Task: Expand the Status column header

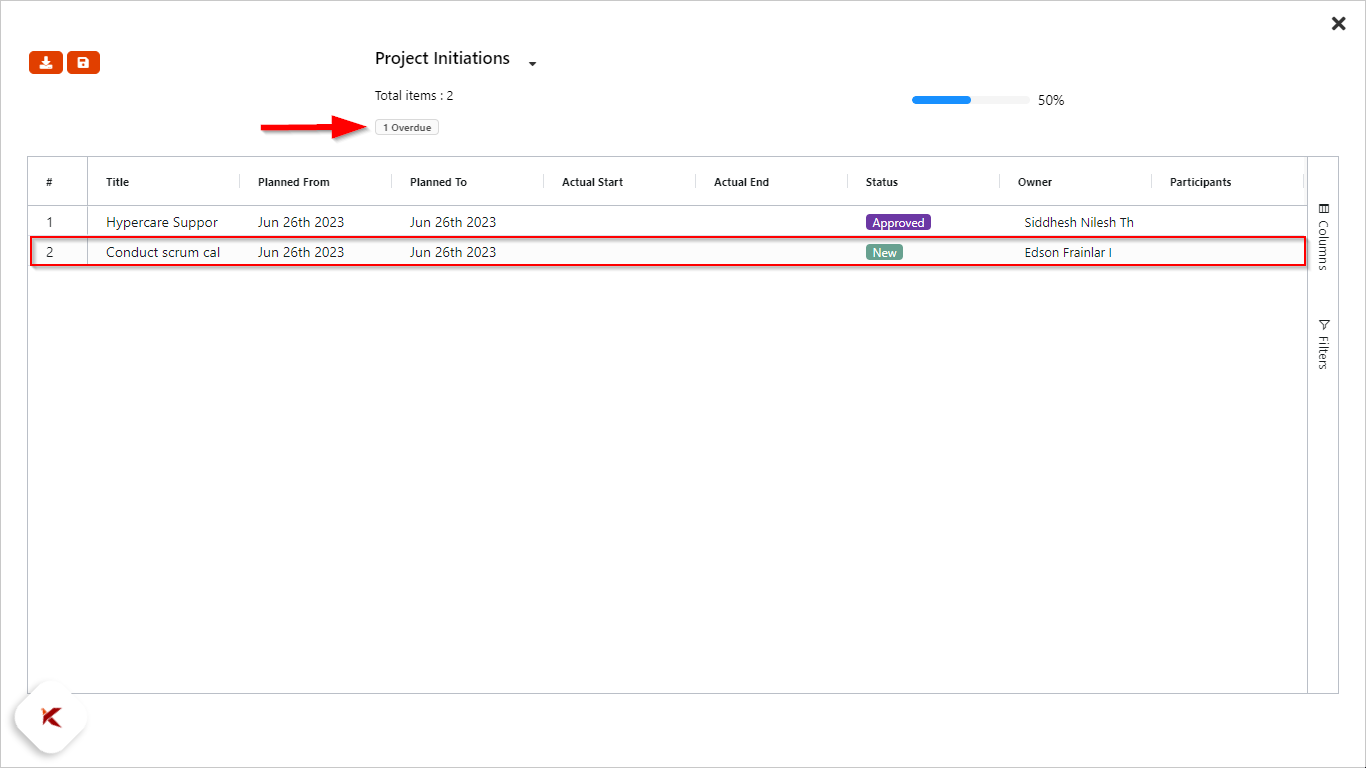Action: tap(881, 182)
